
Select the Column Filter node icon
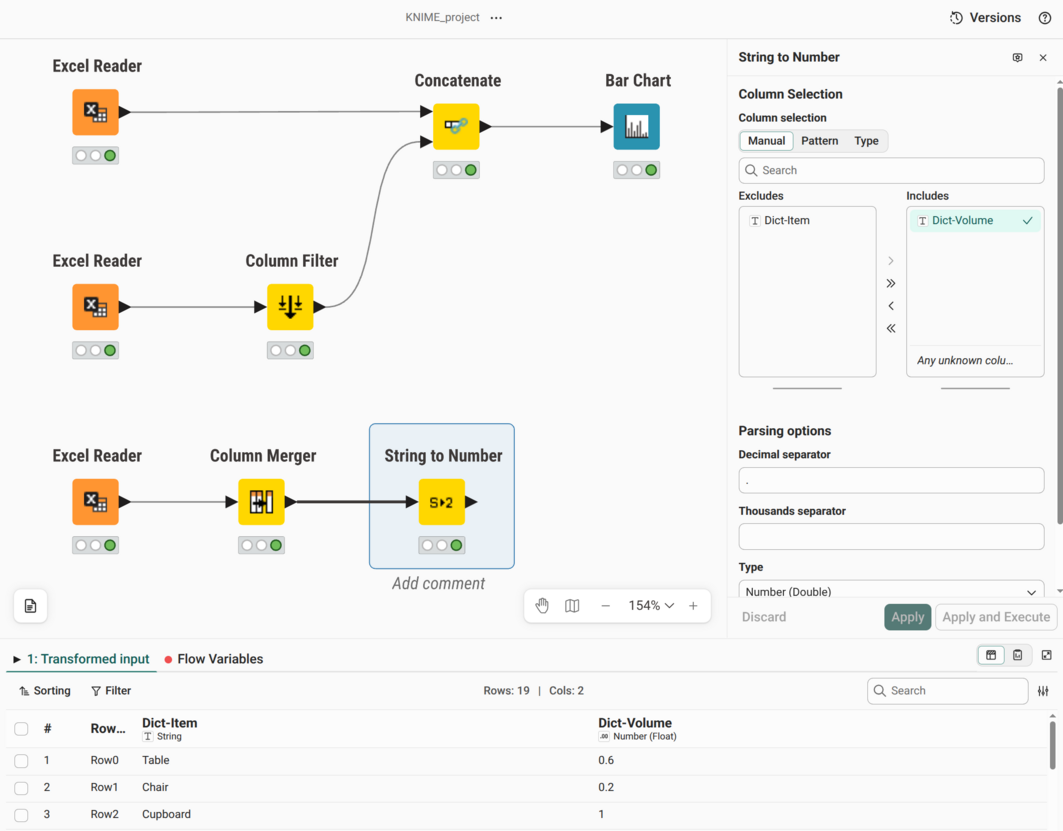290,307
